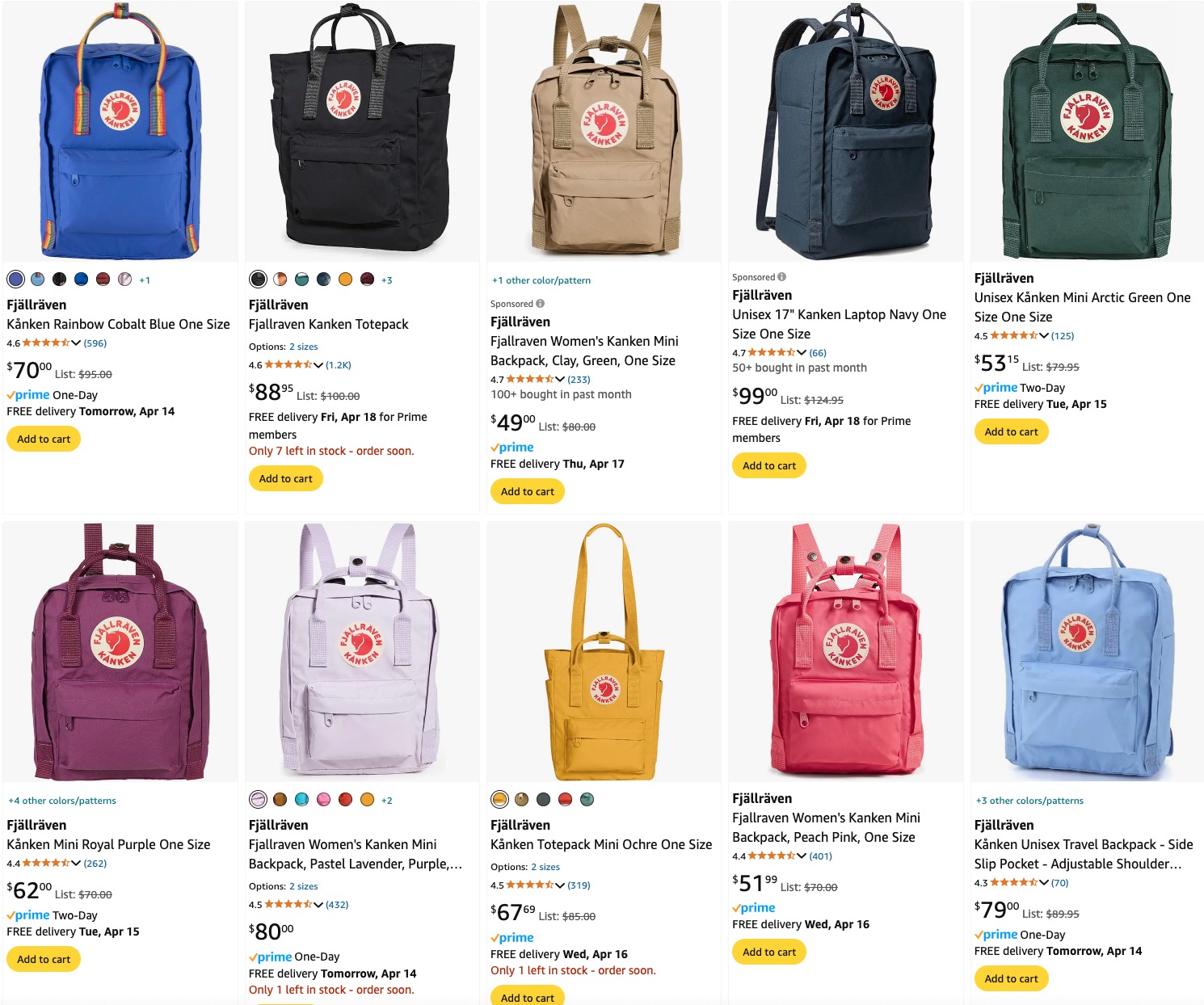Open the Kånken Mini Royal Purple product title
Image resolution: width=1204 pixels, height=1005 pixels.
pyautogui.click(x=108, y=844)
